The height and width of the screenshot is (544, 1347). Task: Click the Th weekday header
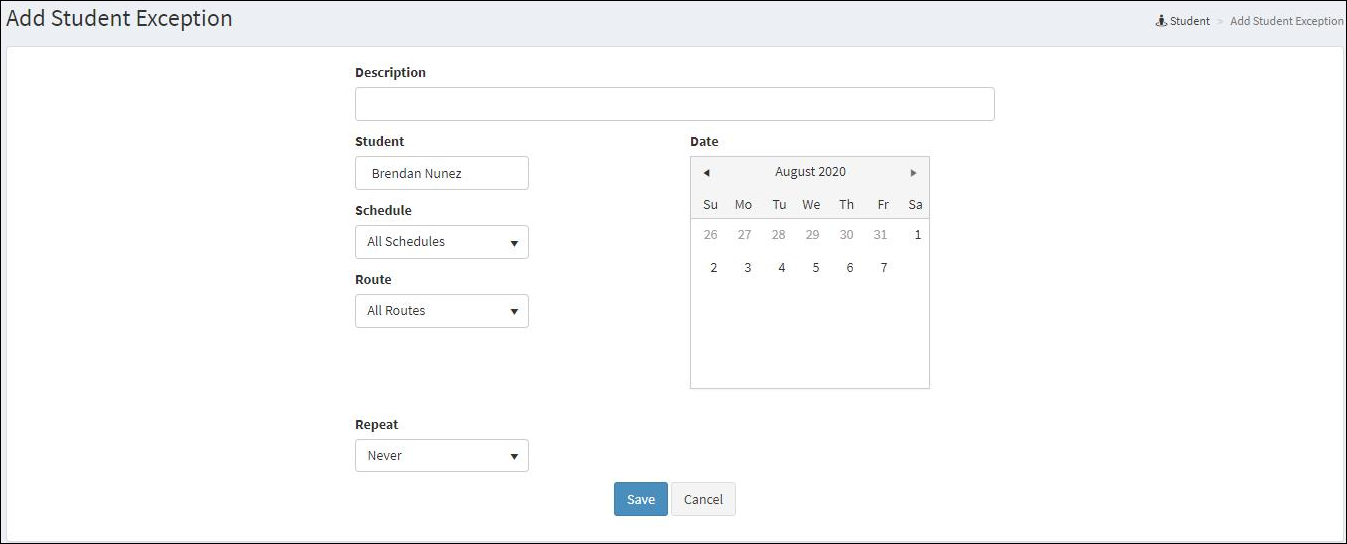click(846, 205)
